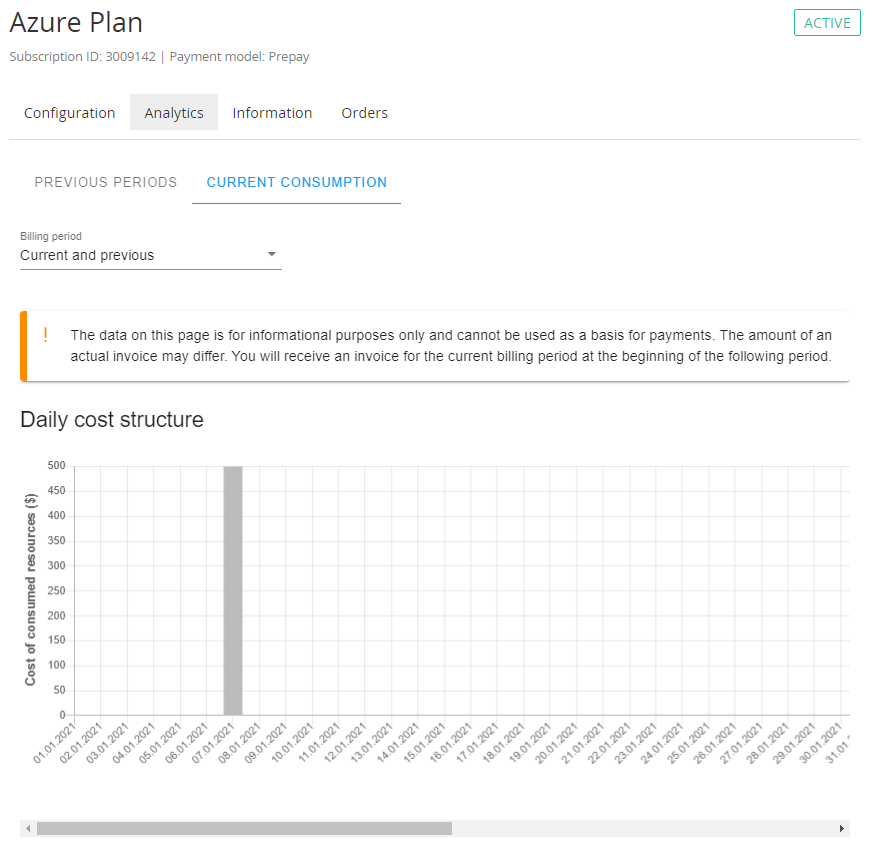This screenshot has width=874, height=843.
Task: Click the 500 value on the cost axis
Action: 56,466
